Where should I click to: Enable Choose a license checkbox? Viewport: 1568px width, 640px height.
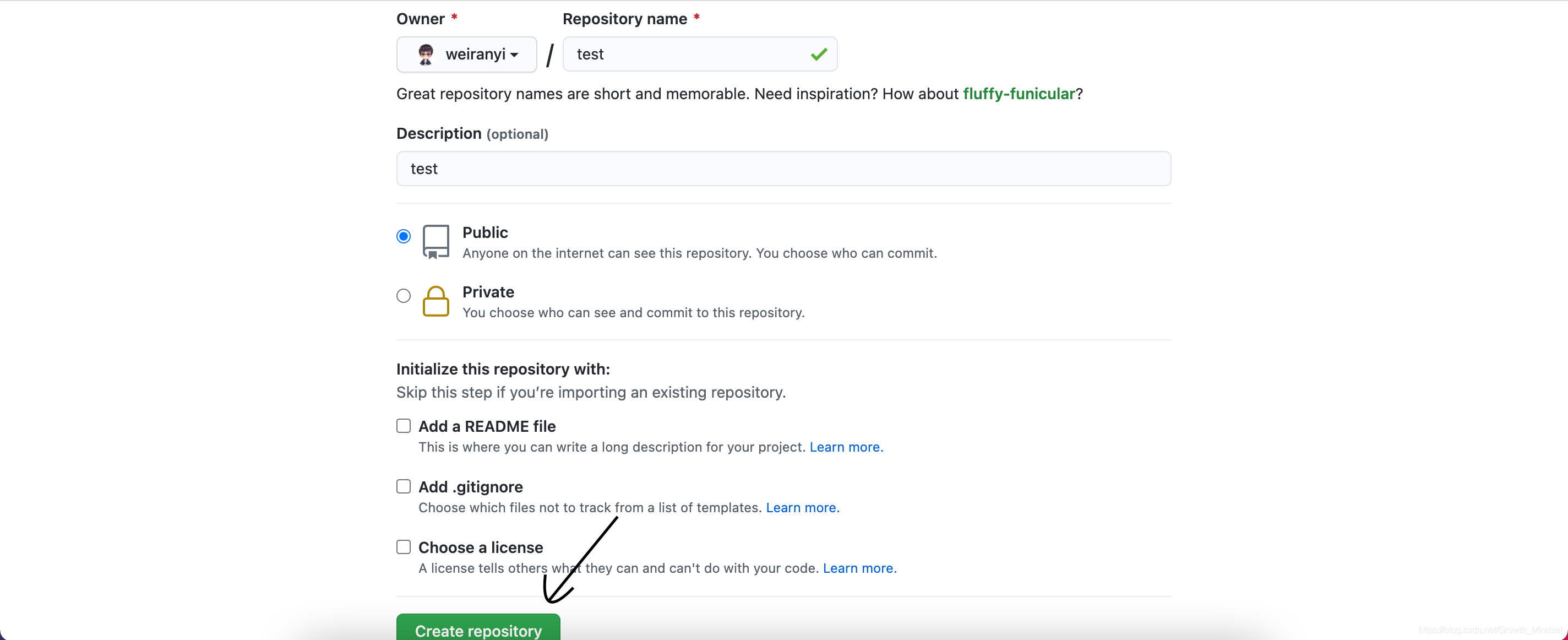pyautogui.click(x=404, y=547)
